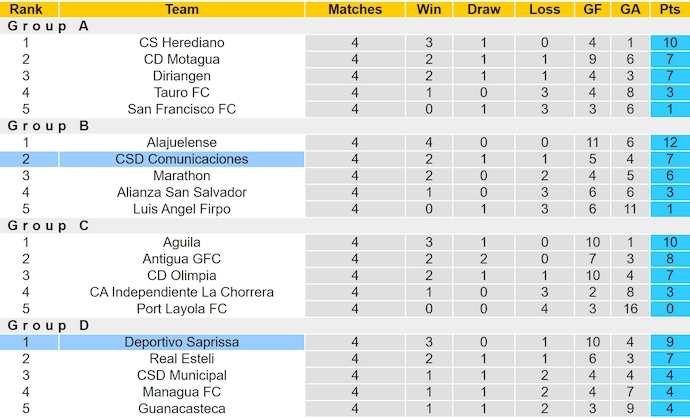
Task: Click Alajuelense's 12 points cell
Action: (669, 143)
